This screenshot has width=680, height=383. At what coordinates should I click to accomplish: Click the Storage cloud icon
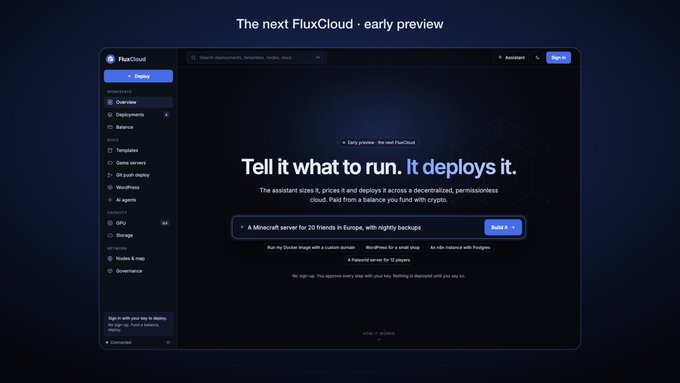110,235
